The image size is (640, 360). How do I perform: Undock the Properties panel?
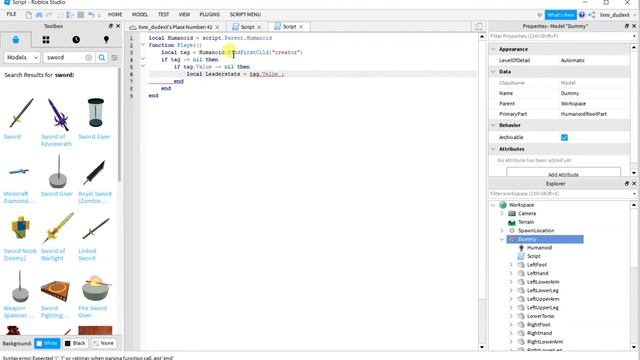pyautogui.click(x=627, y=26)
